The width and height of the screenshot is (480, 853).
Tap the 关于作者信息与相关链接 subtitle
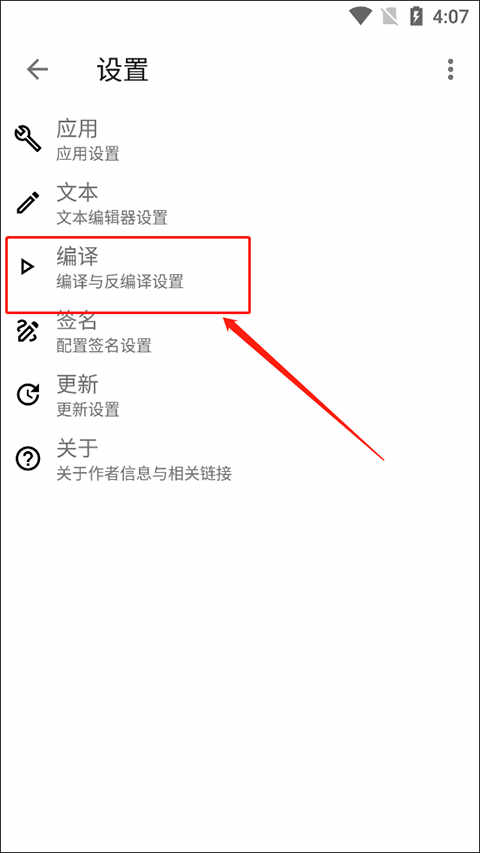pos(144,474)
